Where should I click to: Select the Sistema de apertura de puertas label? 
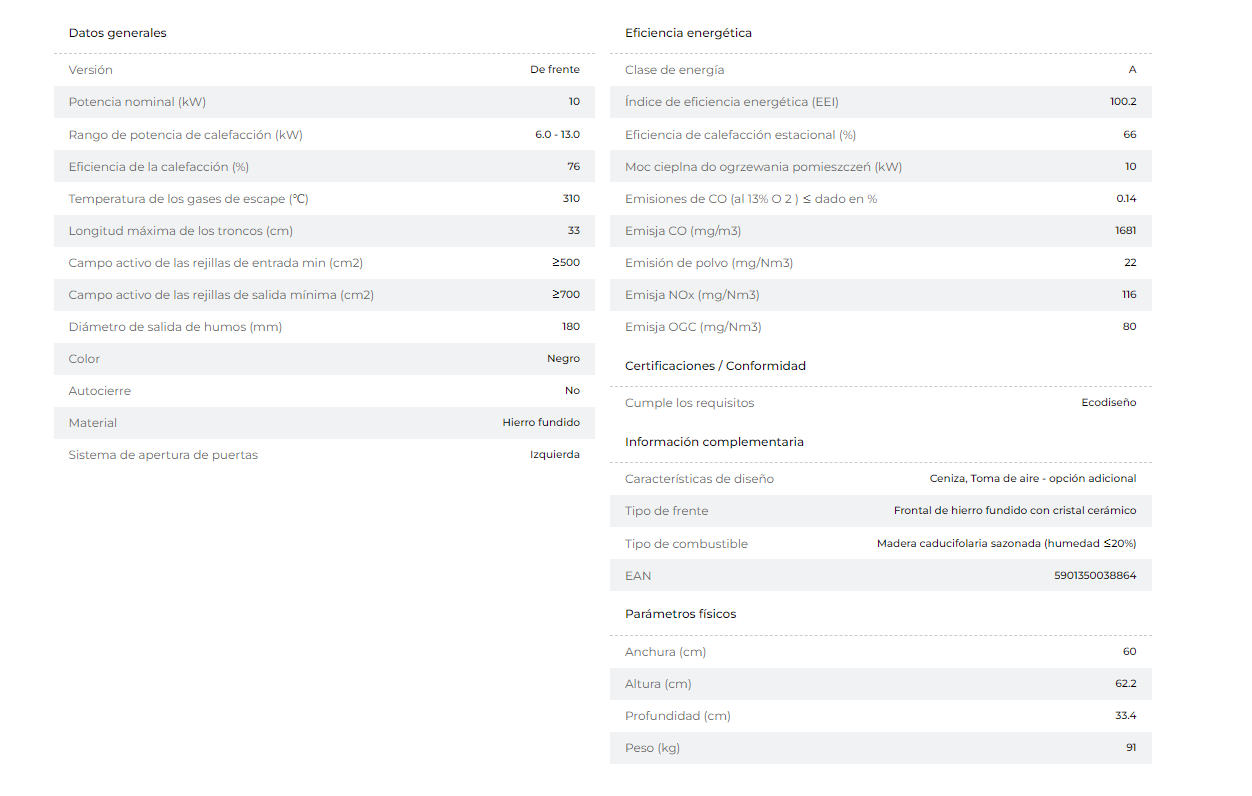(163, 455)
